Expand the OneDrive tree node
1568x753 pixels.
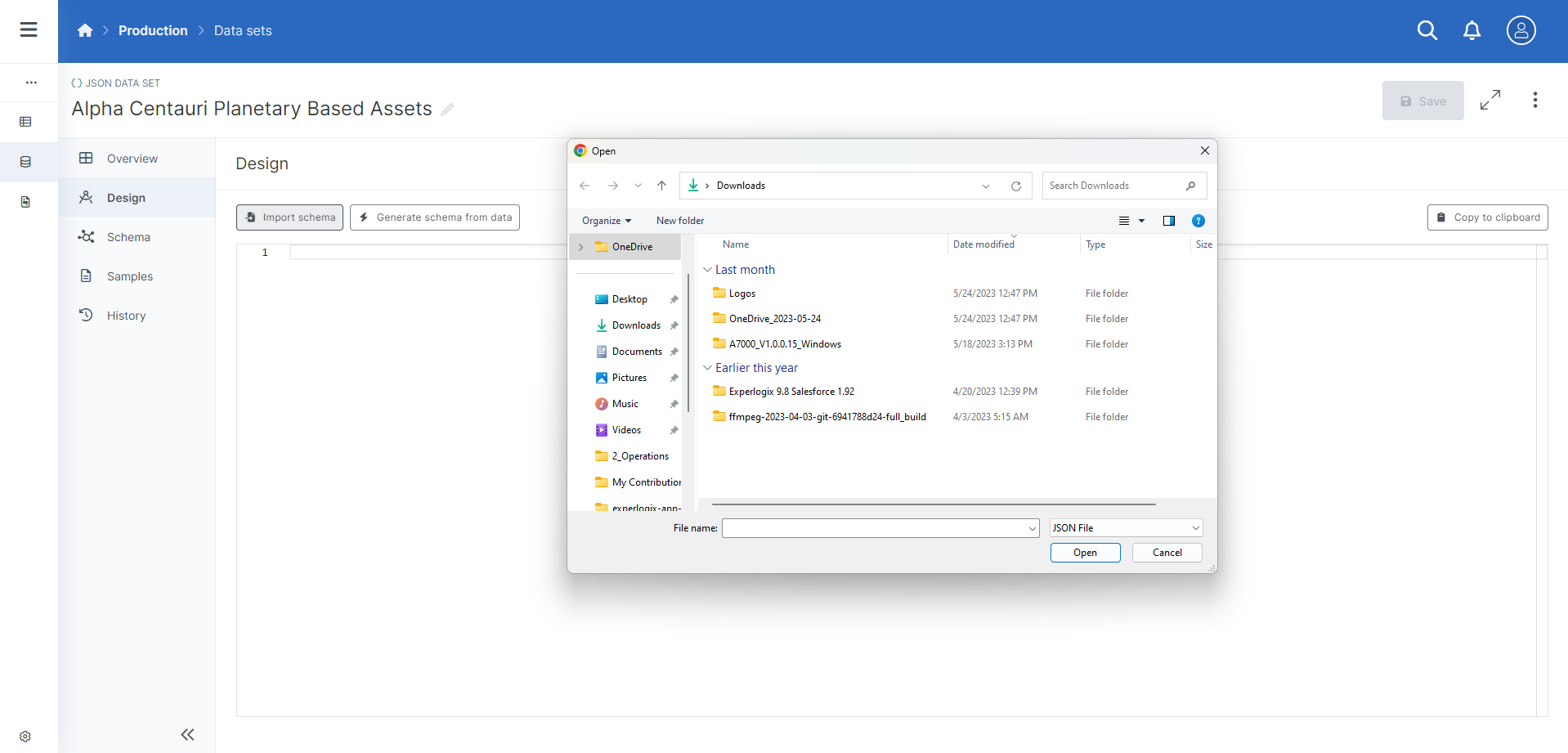pos(581,247)
